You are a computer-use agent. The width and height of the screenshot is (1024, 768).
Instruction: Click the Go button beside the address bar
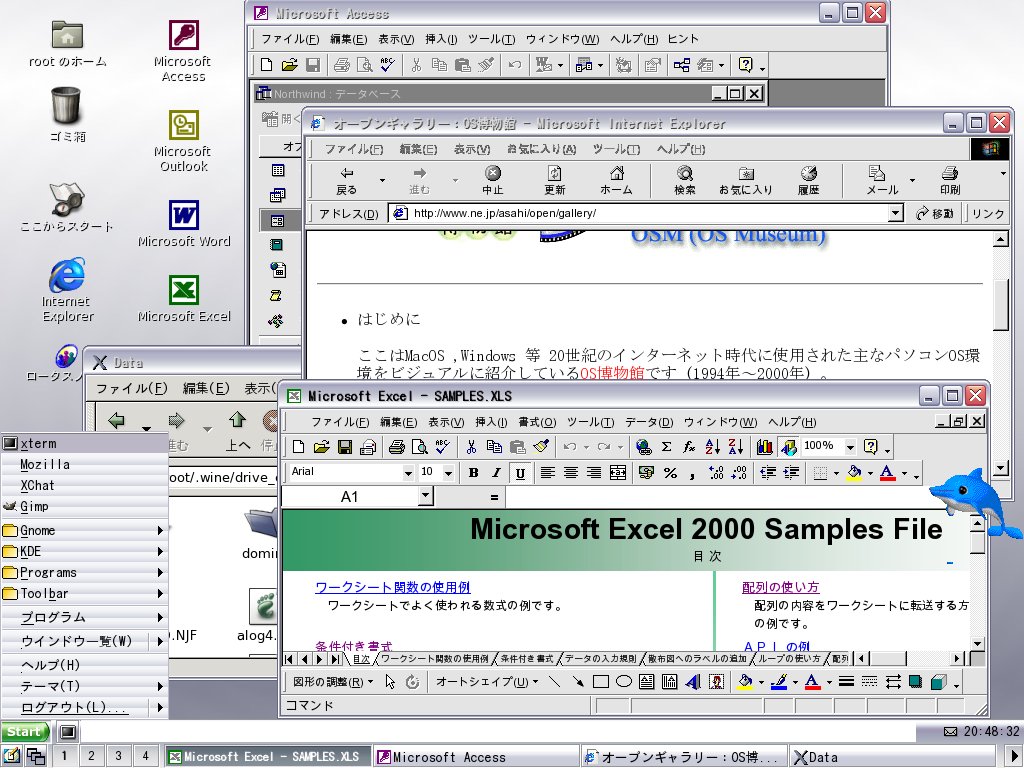click(935, 214)
